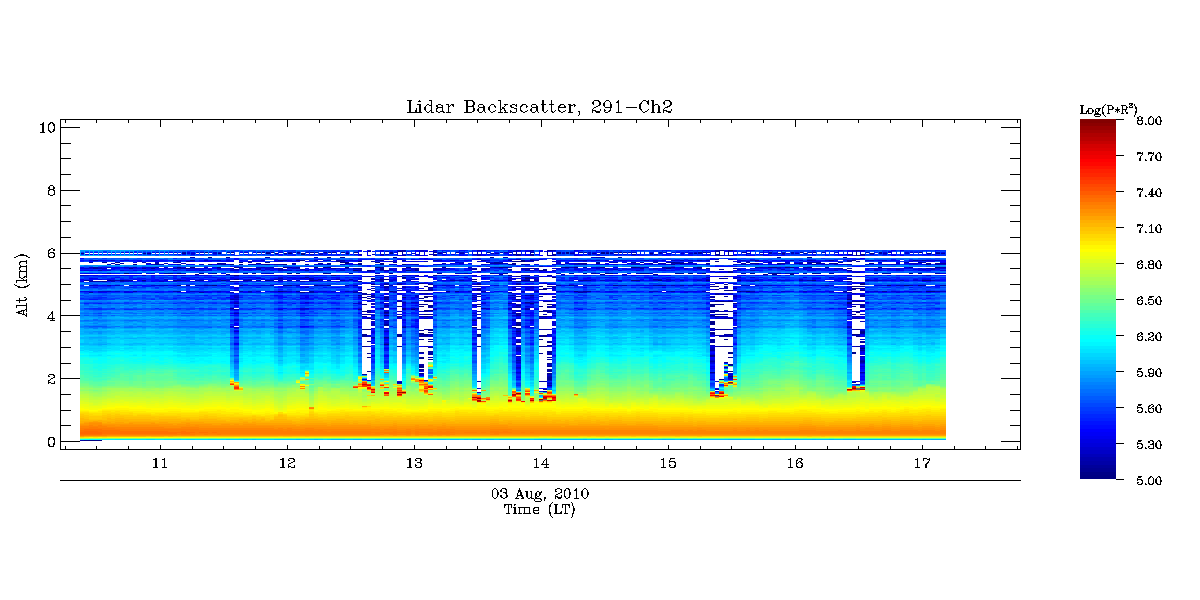This screenshot has width=1200, height=600.
Task: Click the 'Alt (km)' y-axis label
Action: [22, 283]
